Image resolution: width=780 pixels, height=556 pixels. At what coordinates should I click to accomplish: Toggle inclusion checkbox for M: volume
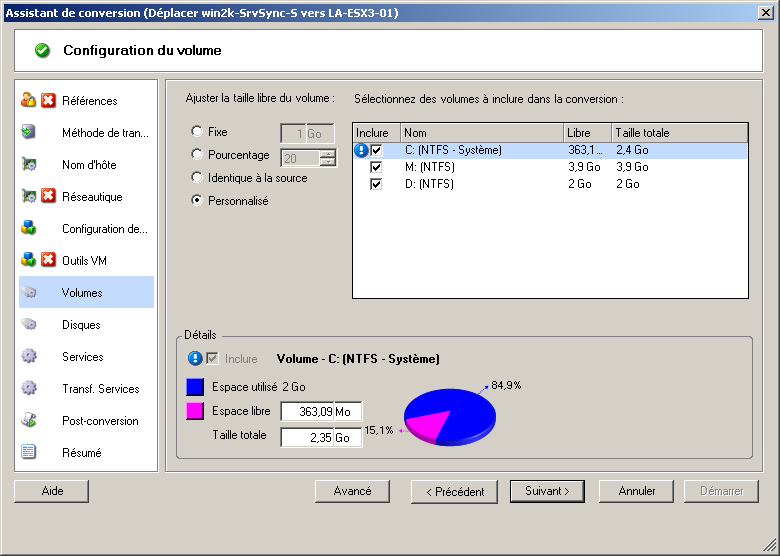(x=376, y=167)
